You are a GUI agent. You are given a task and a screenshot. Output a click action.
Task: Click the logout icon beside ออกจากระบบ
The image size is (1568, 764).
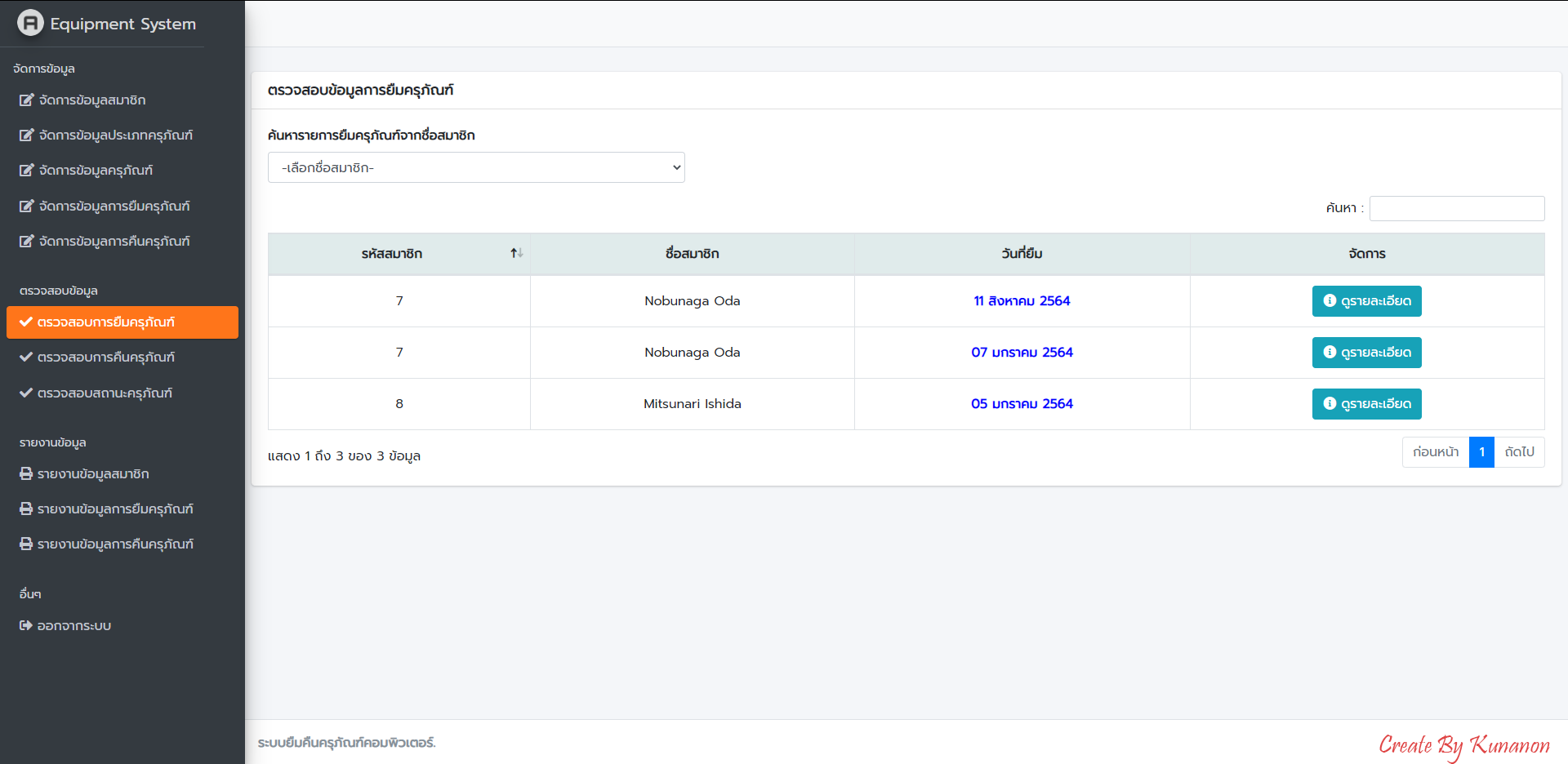pos(26,626)
